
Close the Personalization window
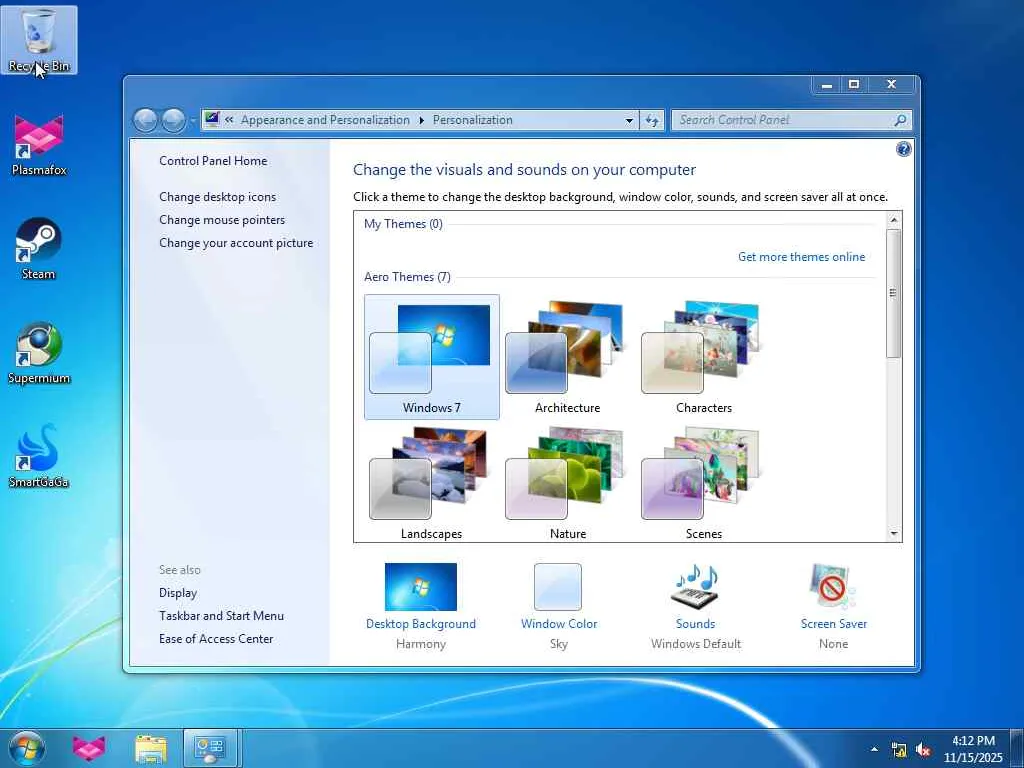tap(891, 85)
